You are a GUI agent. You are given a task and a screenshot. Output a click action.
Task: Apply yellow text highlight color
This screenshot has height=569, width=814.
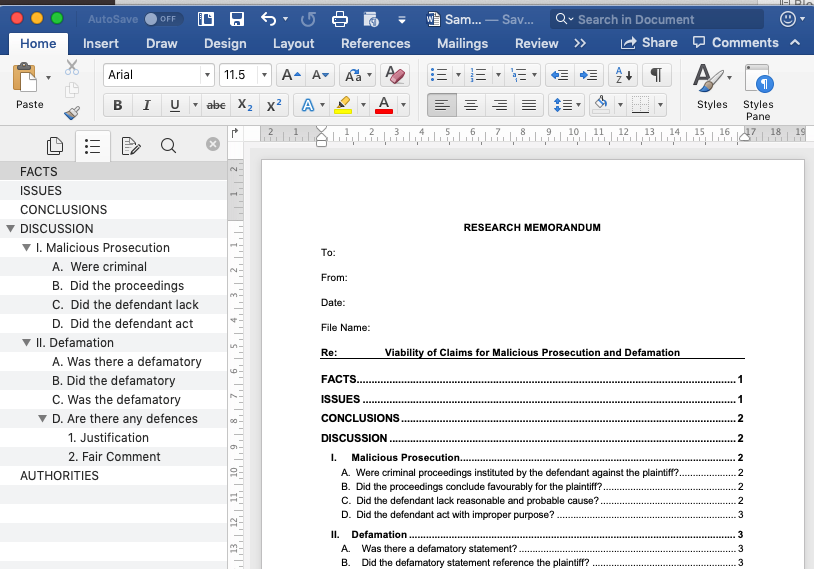(343, 105)
